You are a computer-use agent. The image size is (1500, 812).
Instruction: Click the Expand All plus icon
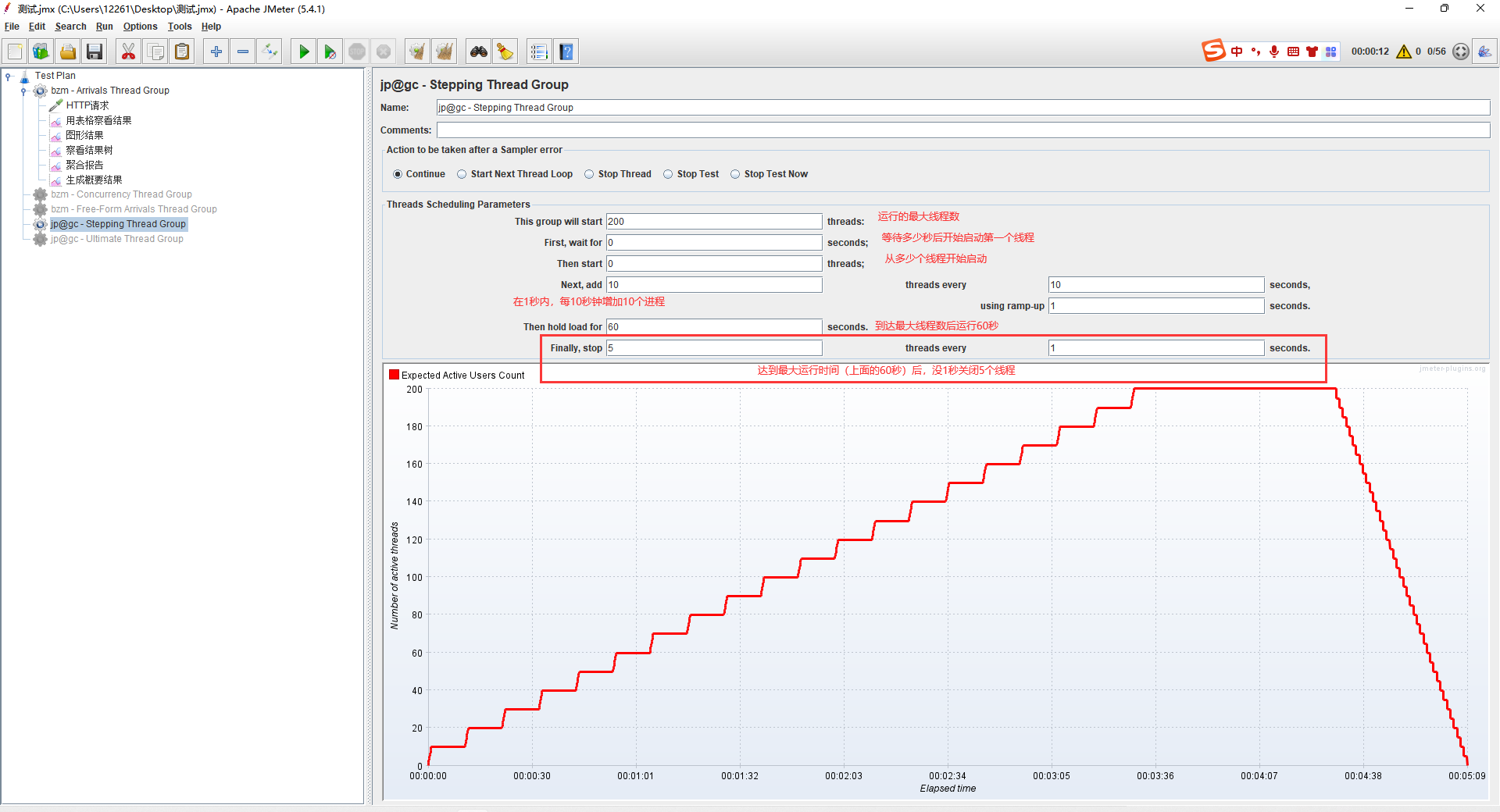(216, 52)
